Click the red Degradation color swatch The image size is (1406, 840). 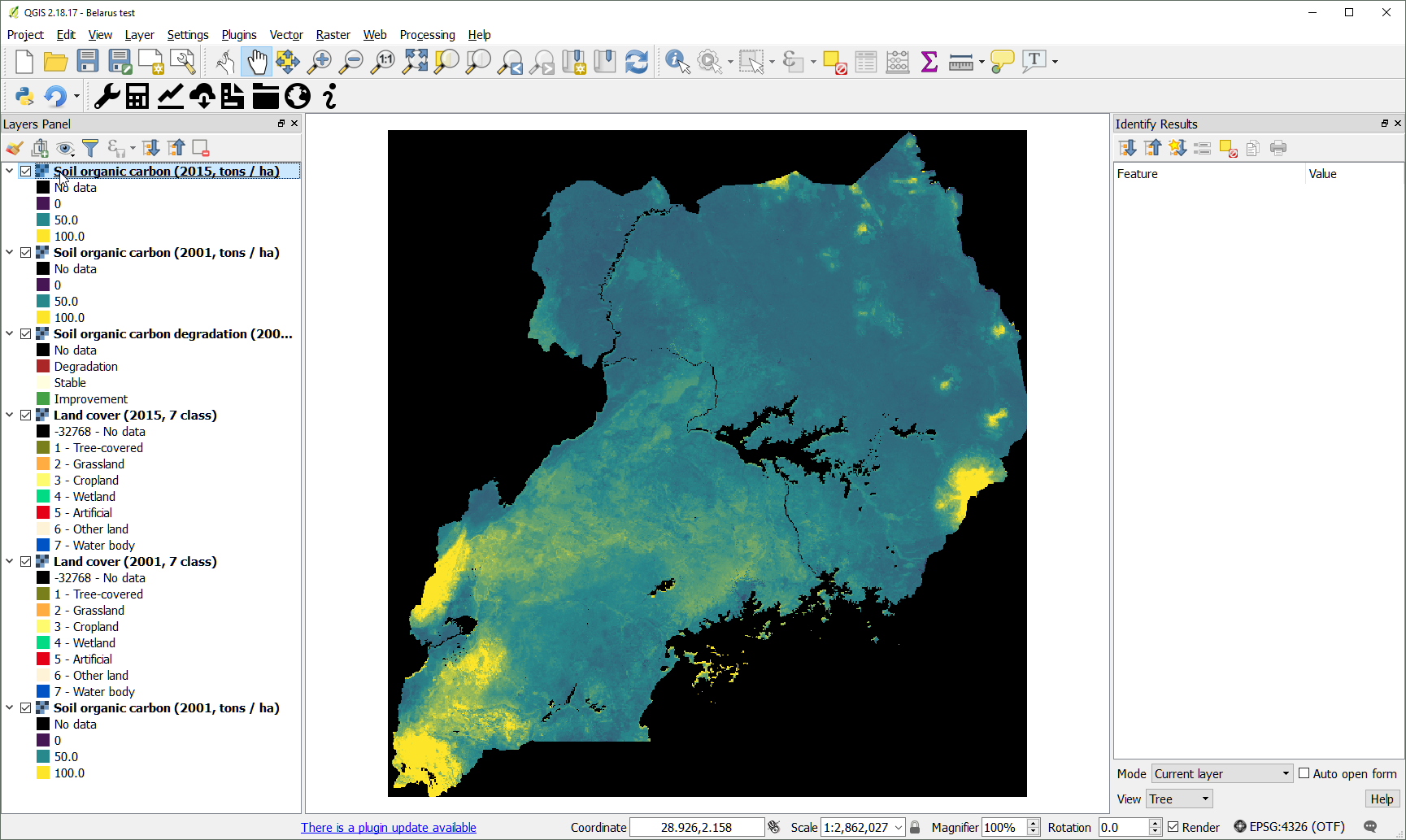tap(43, 367)
